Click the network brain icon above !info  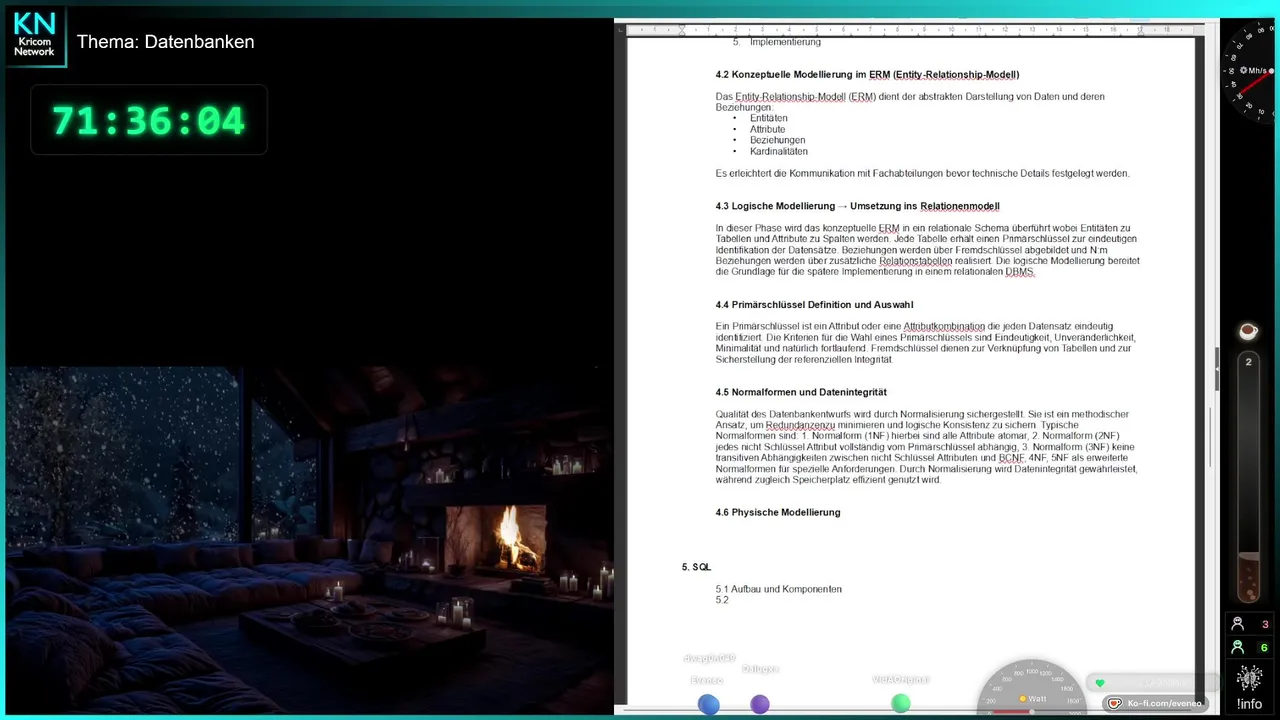pyautogui.click(x=1249, y=678)
